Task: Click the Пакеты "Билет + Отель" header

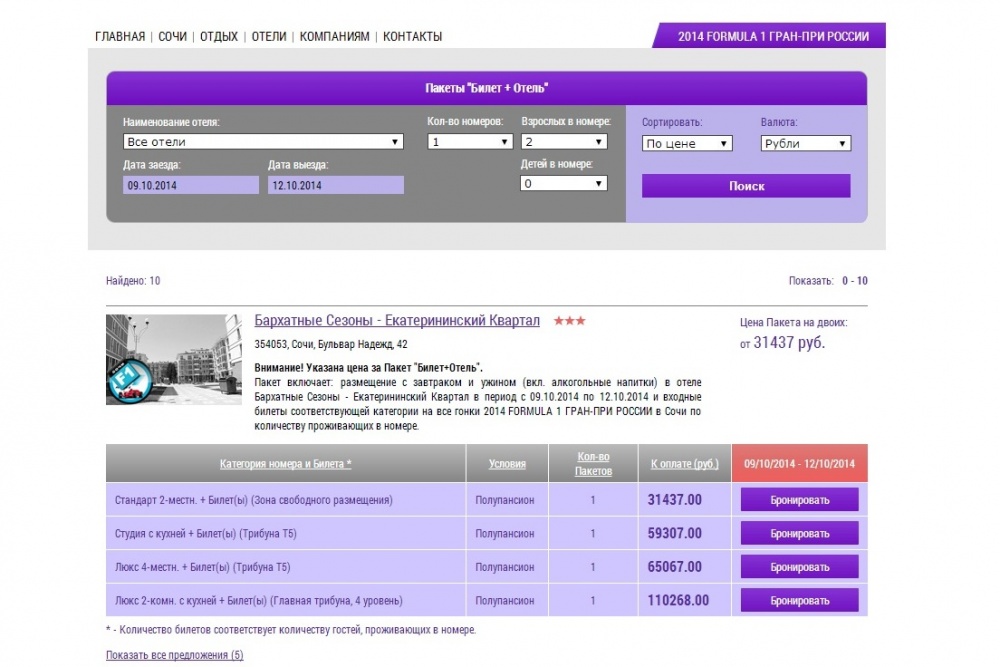Action: [487, 88]
